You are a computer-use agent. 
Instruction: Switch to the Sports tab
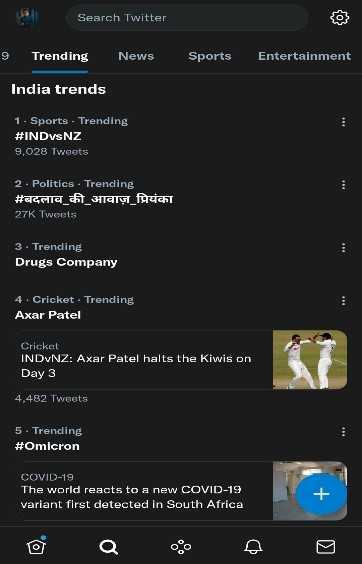coord(210,56)
